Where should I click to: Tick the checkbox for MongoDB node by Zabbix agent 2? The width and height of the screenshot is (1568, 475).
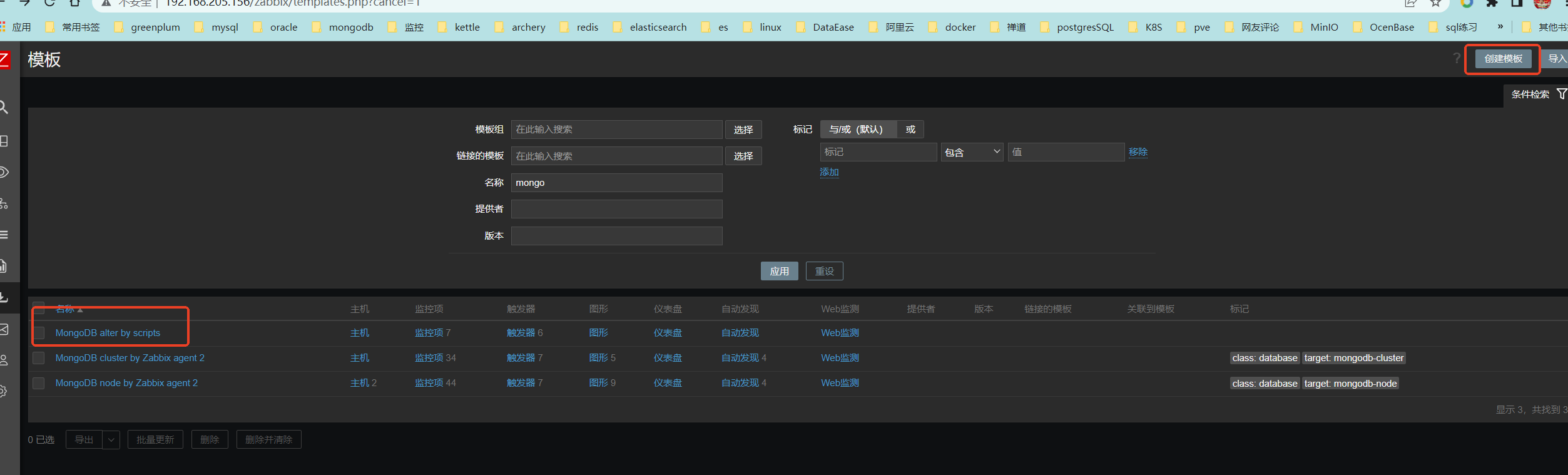point(39,383)
